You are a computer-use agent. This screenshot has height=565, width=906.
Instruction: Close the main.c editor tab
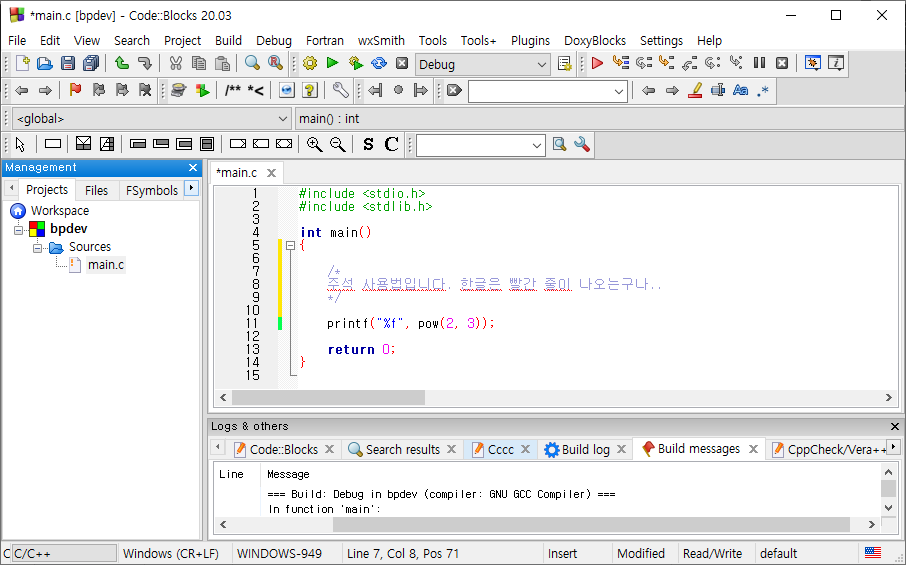pos(272,173)
